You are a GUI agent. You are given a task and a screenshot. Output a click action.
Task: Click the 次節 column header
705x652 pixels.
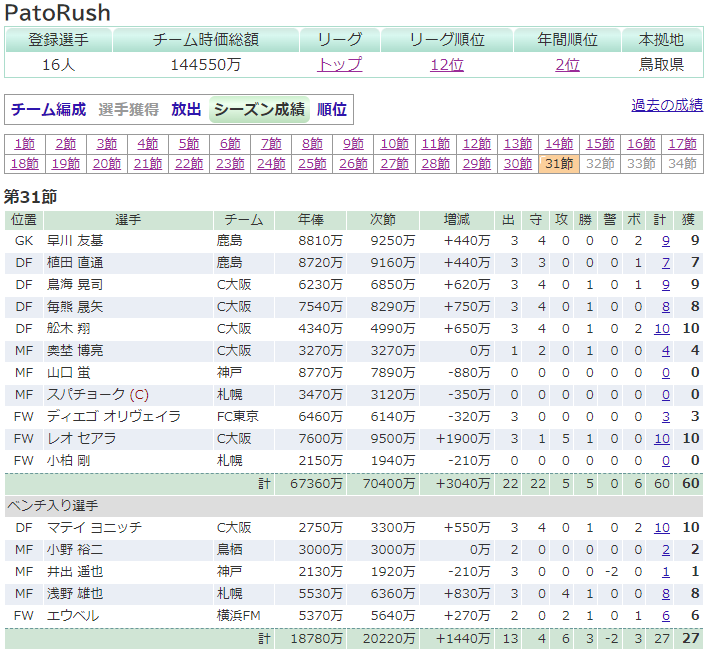coord(383,220)
